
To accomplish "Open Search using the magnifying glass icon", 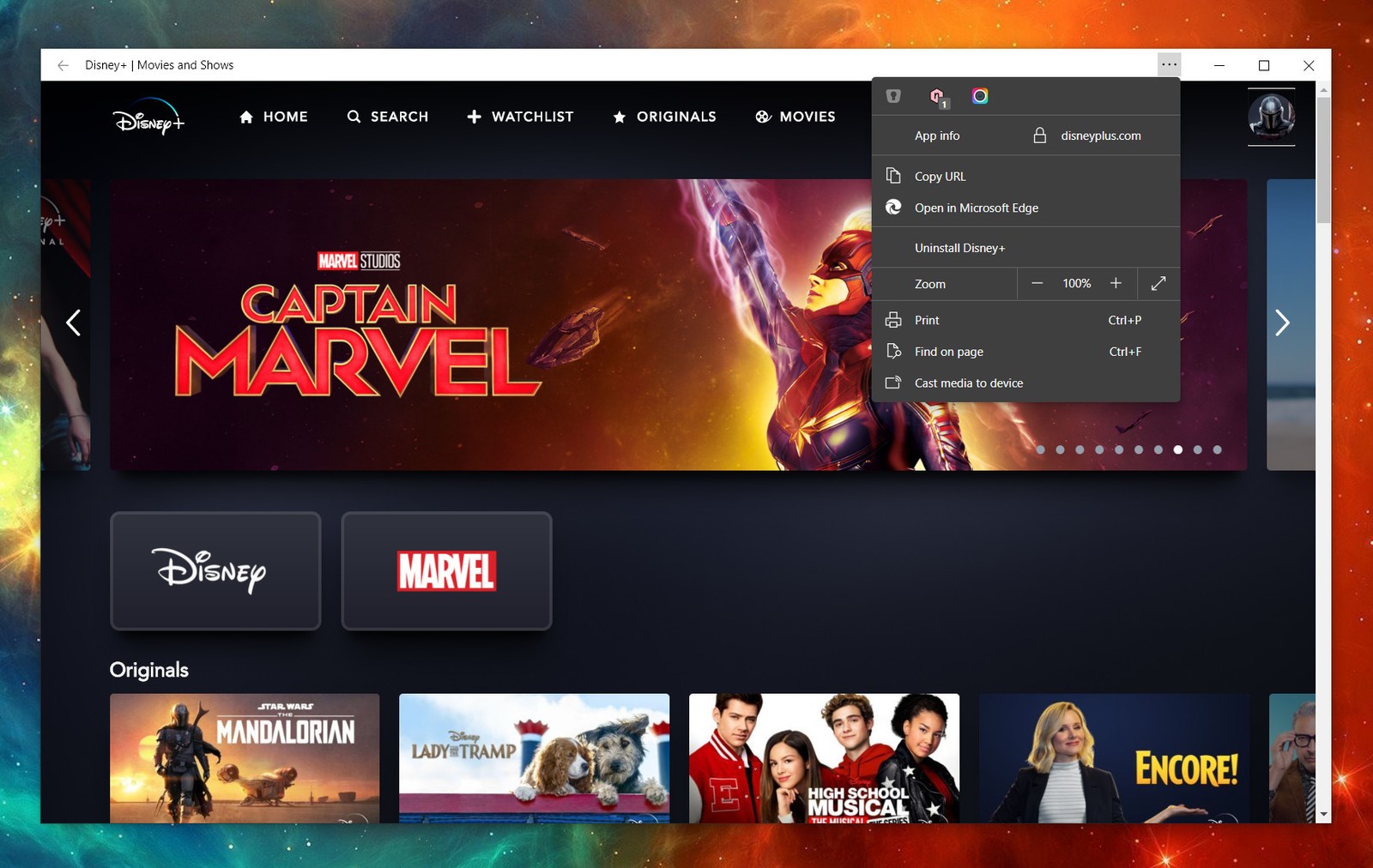I will pos(354,117).
